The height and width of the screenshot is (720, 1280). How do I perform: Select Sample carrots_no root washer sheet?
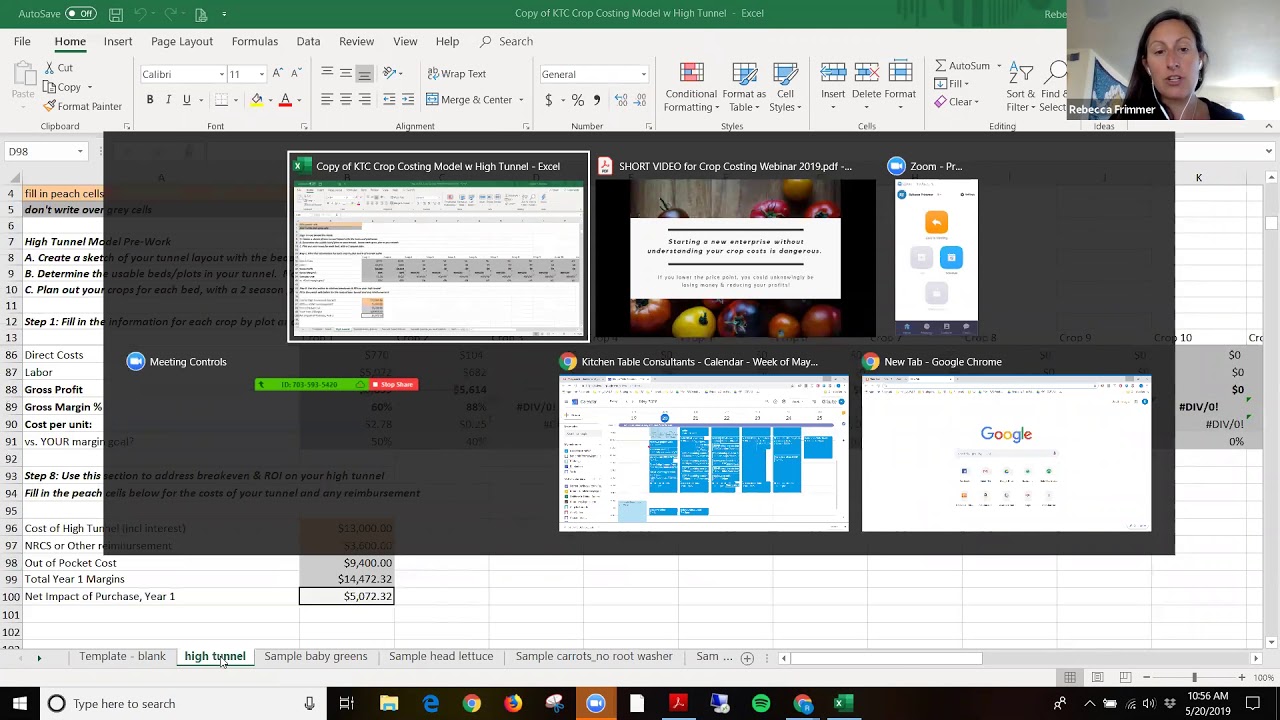[594, 657]
